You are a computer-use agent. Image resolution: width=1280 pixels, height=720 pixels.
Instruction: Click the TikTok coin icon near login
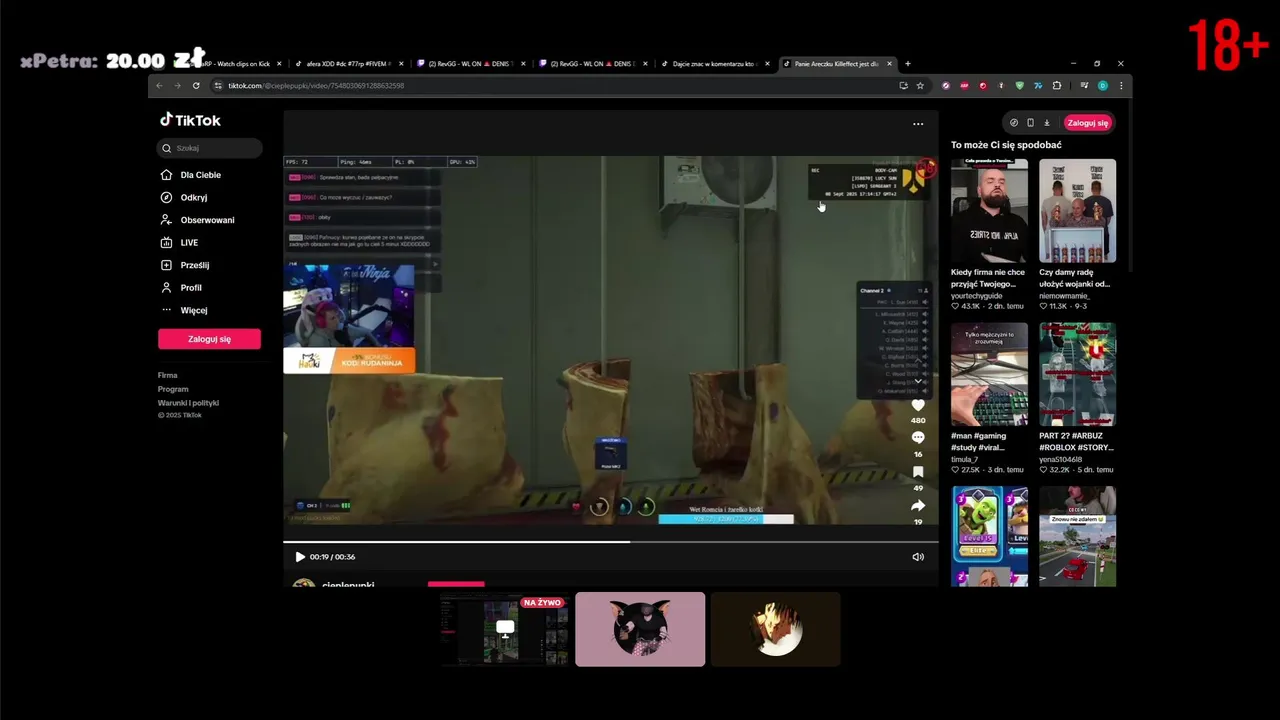click(x=1014, y=123)
